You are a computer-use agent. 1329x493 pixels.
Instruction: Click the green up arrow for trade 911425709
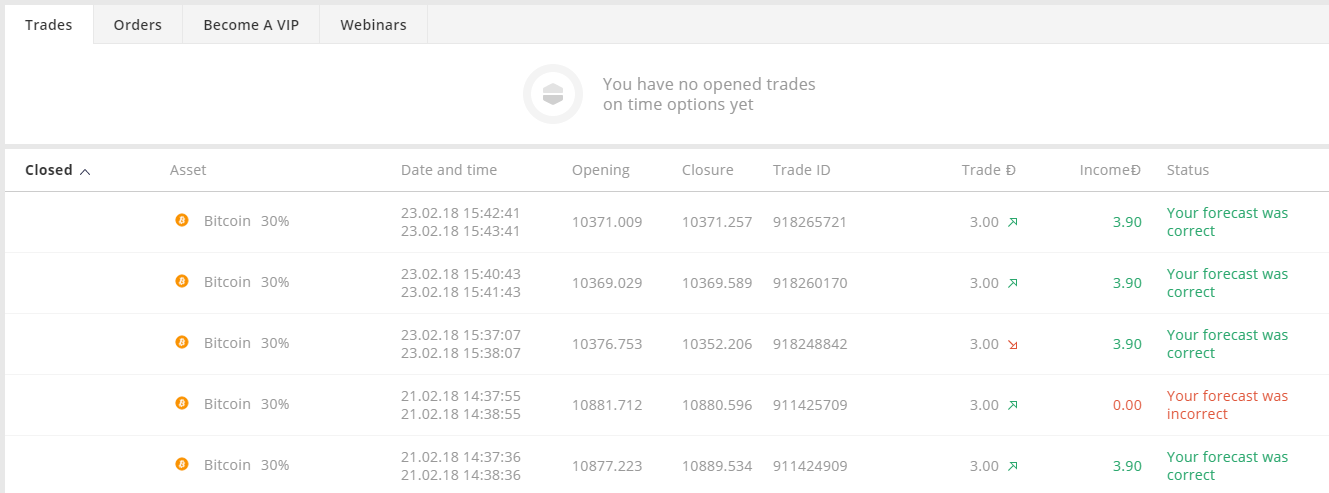[x=1013, y=405]
